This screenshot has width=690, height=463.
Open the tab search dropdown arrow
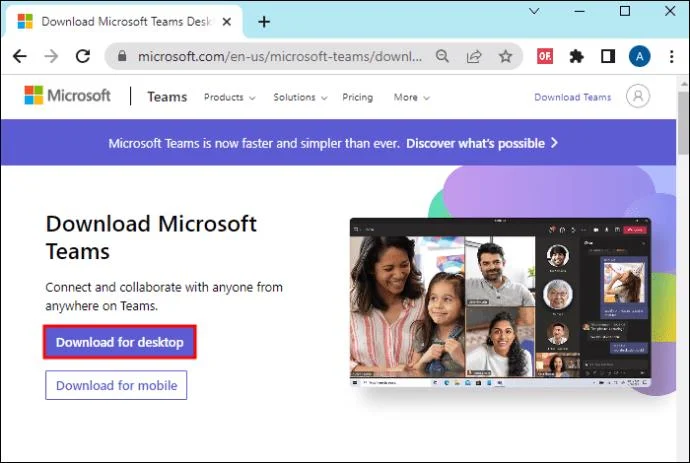pyautogui.click(x=534, y=11)
